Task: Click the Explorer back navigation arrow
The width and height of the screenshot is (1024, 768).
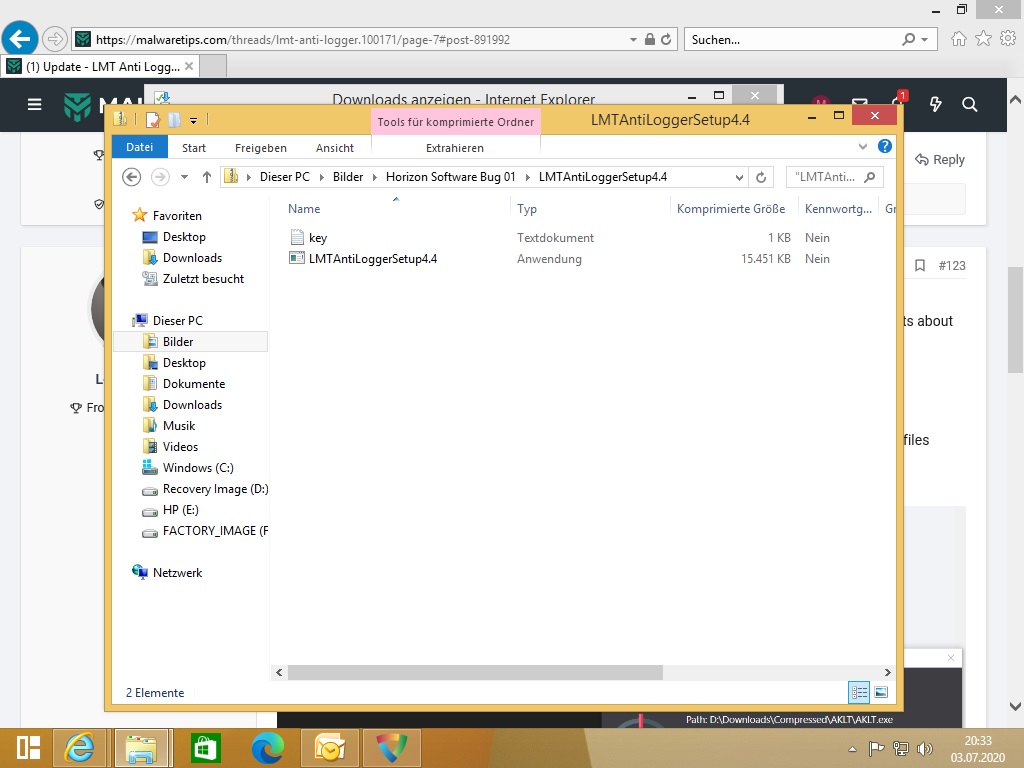Action: pyautogui.click(x=131, y=177)
